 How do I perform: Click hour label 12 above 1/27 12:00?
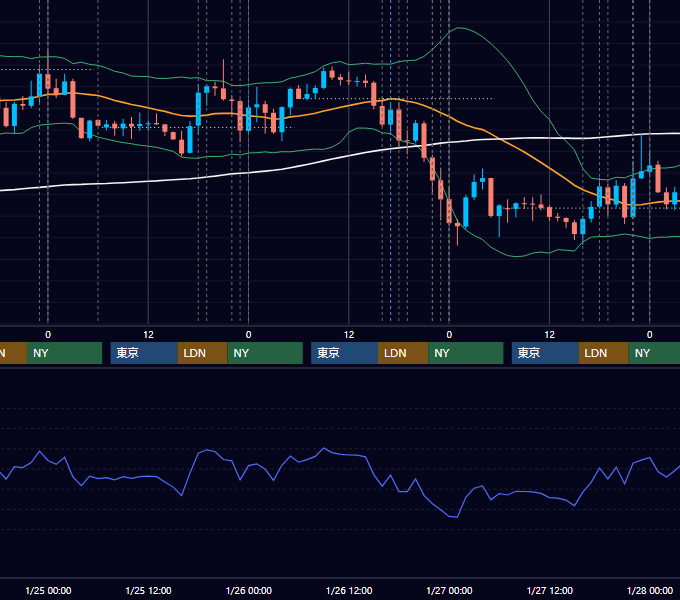tap(549, 335)
